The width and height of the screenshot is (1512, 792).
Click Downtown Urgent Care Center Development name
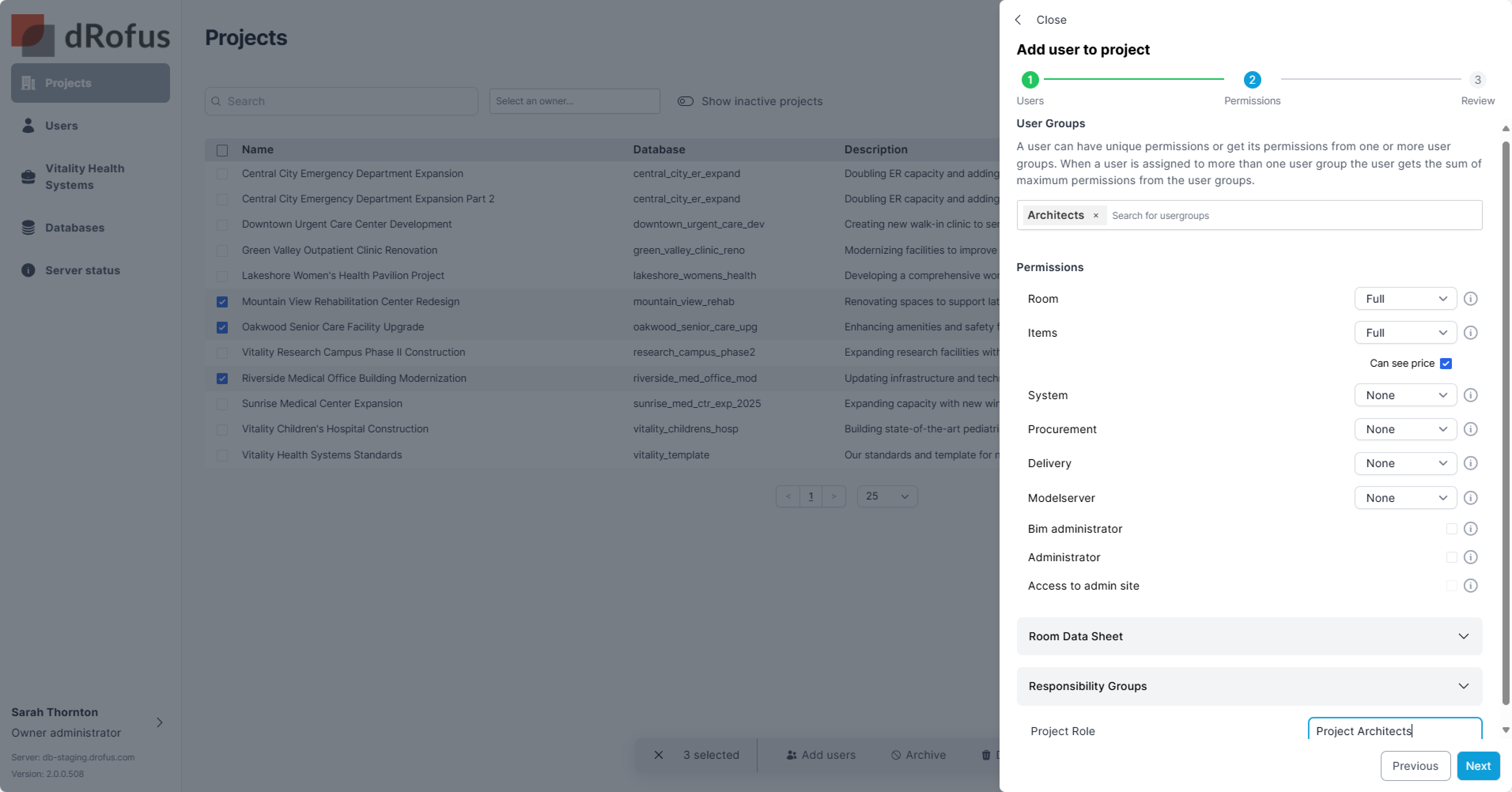346,224
